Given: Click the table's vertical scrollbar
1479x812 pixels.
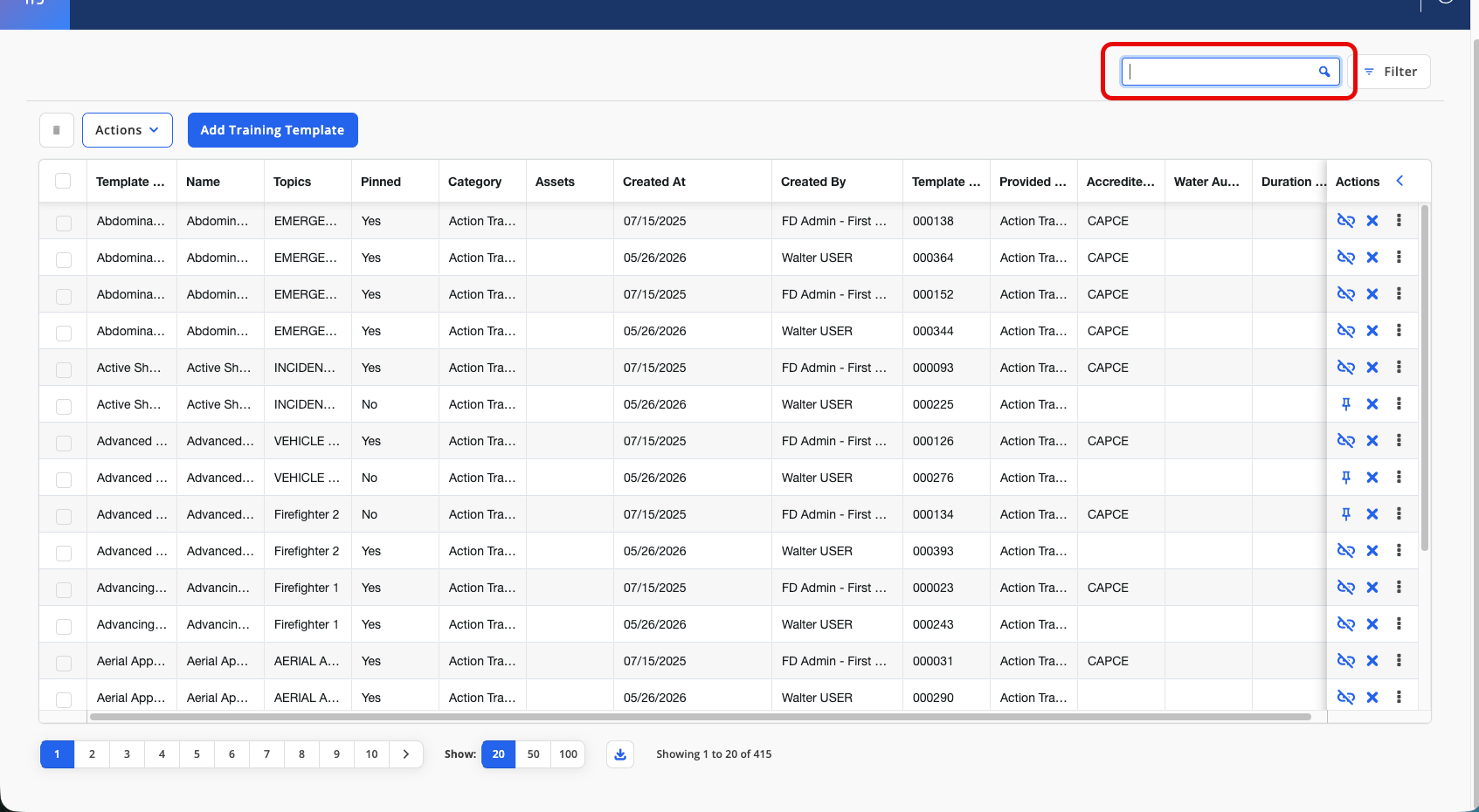Looking at the screenshot, I should pyautogui.click(x=1425, y=378).
